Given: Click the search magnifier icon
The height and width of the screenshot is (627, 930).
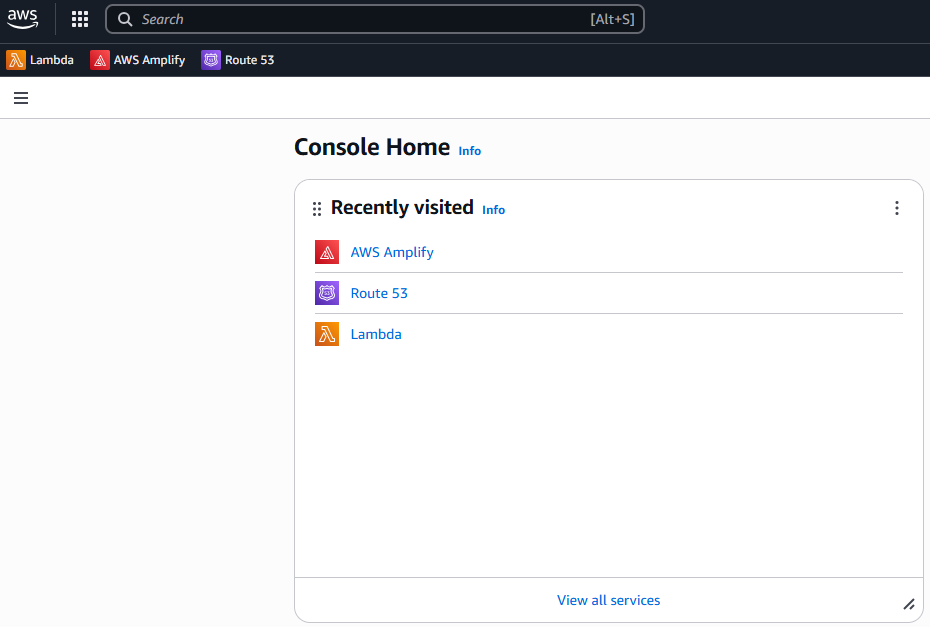Looking at the screenshot, I should (125, 19).
